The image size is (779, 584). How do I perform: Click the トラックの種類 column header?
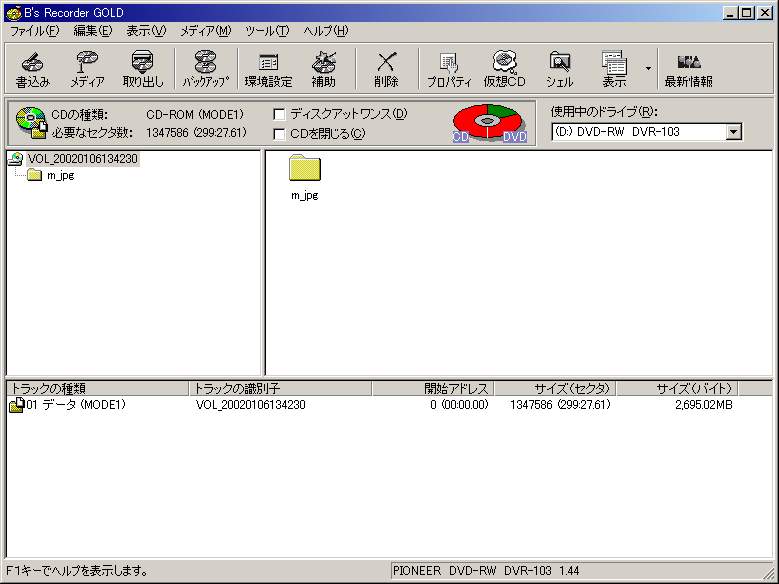[97, 389]
